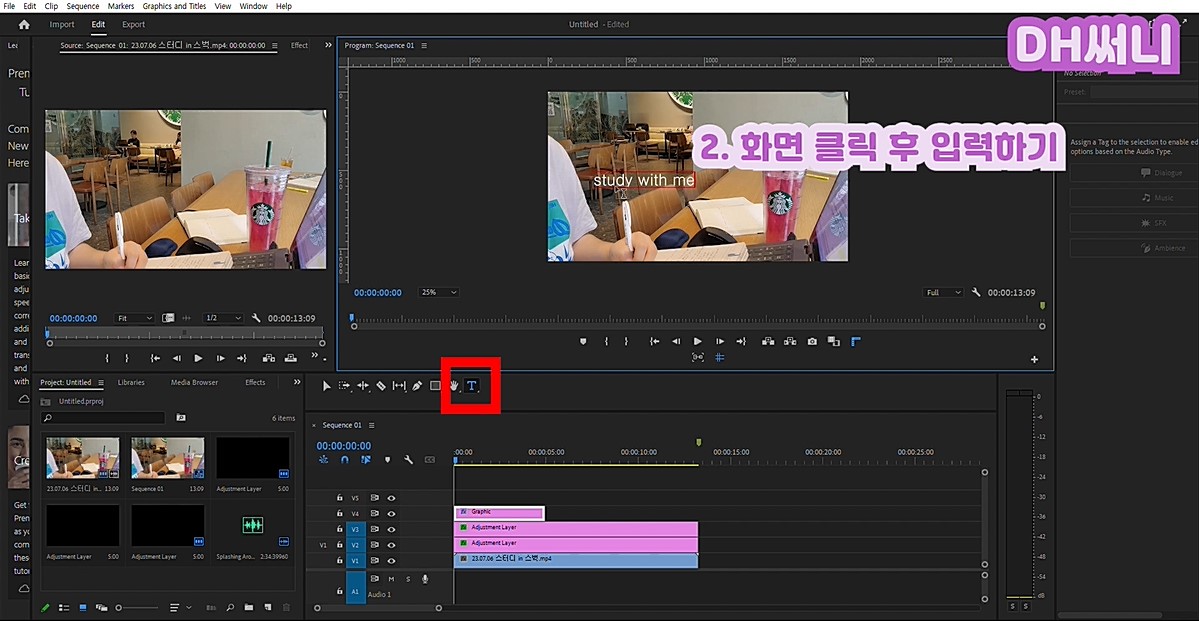The width and height of the screenshot is (1199, 621).
Task: Open Sequence 01 timeline panel menu
Action: coord(372,425)
